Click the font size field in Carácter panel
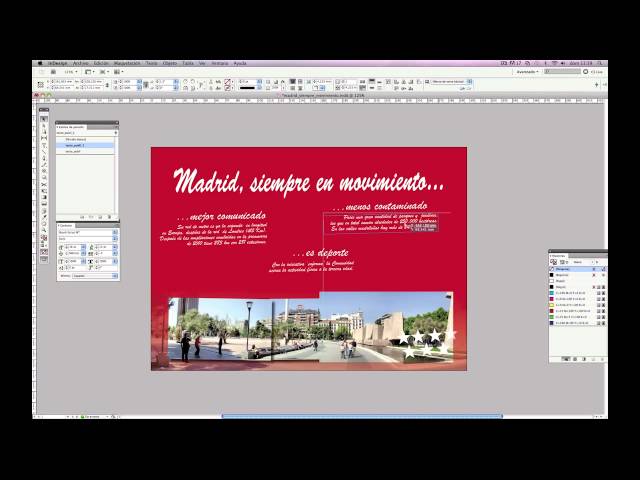This screenshot has width=640, height=480. point(74,247)
